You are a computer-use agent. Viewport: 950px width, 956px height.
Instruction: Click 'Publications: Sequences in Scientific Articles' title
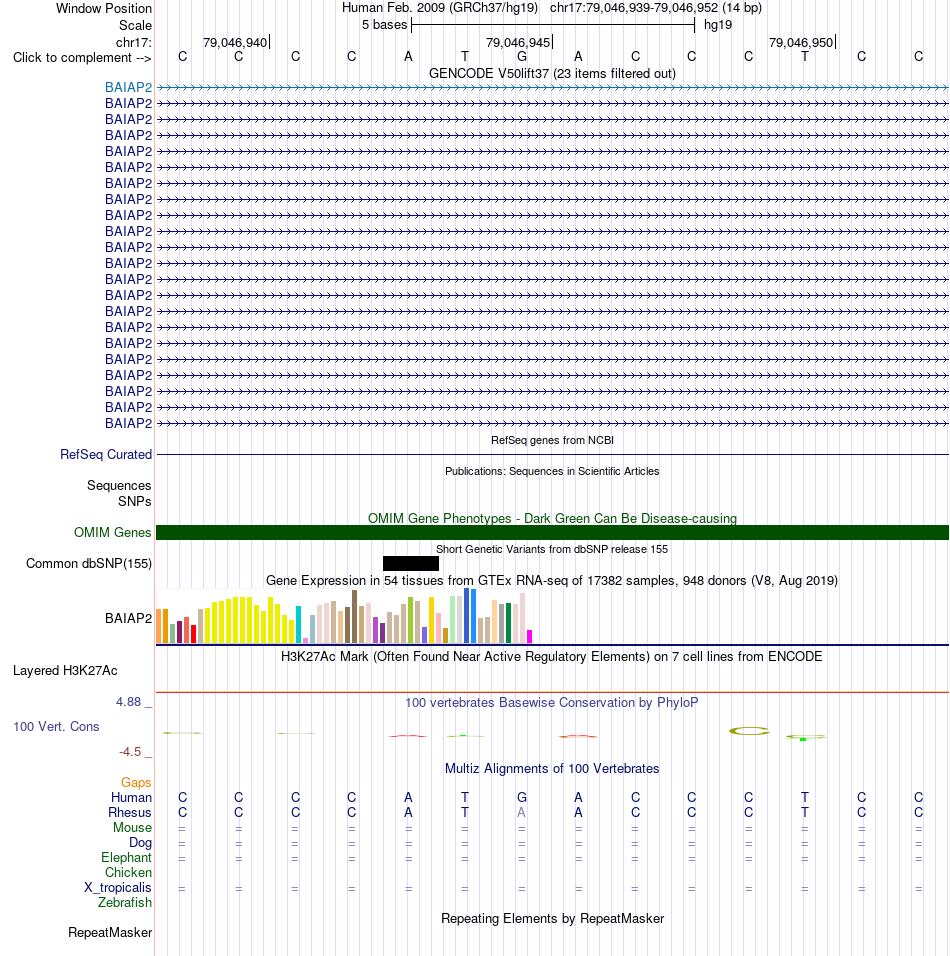point(552,471)
